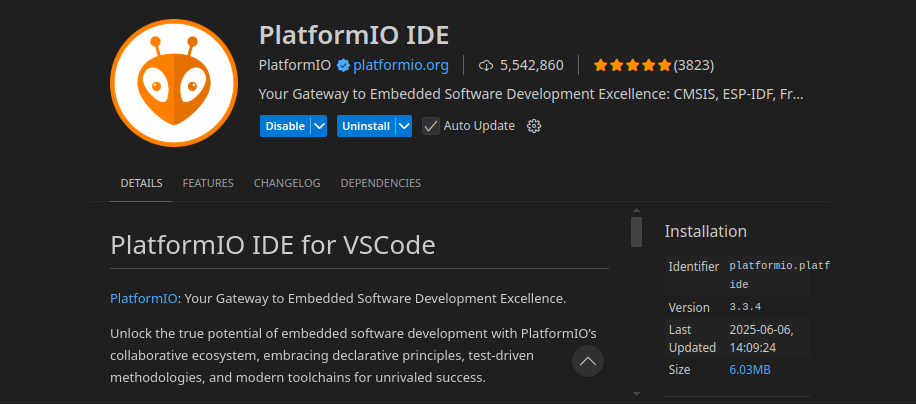Viewport: 916px width, 404px height.
Task: Click the Last Updated row label
Action: coord(692,339)
